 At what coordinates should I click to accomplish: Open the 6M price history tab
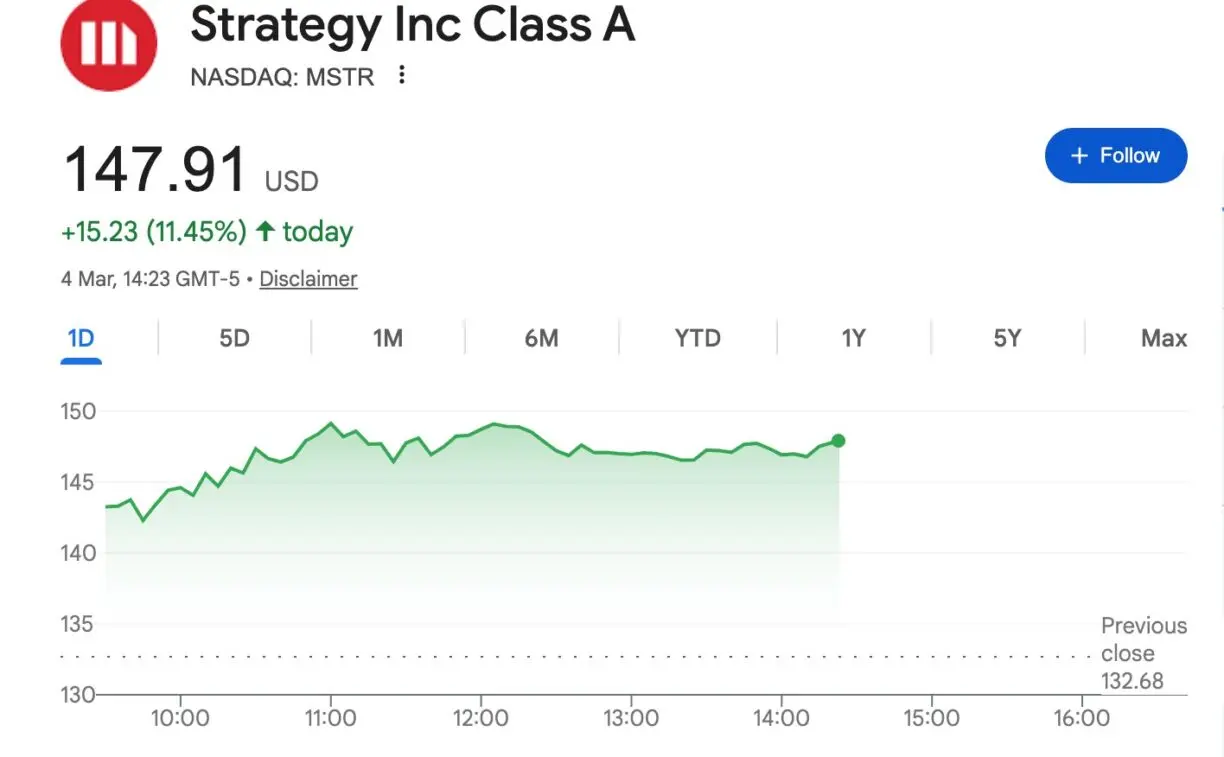[x=542, y=338]
